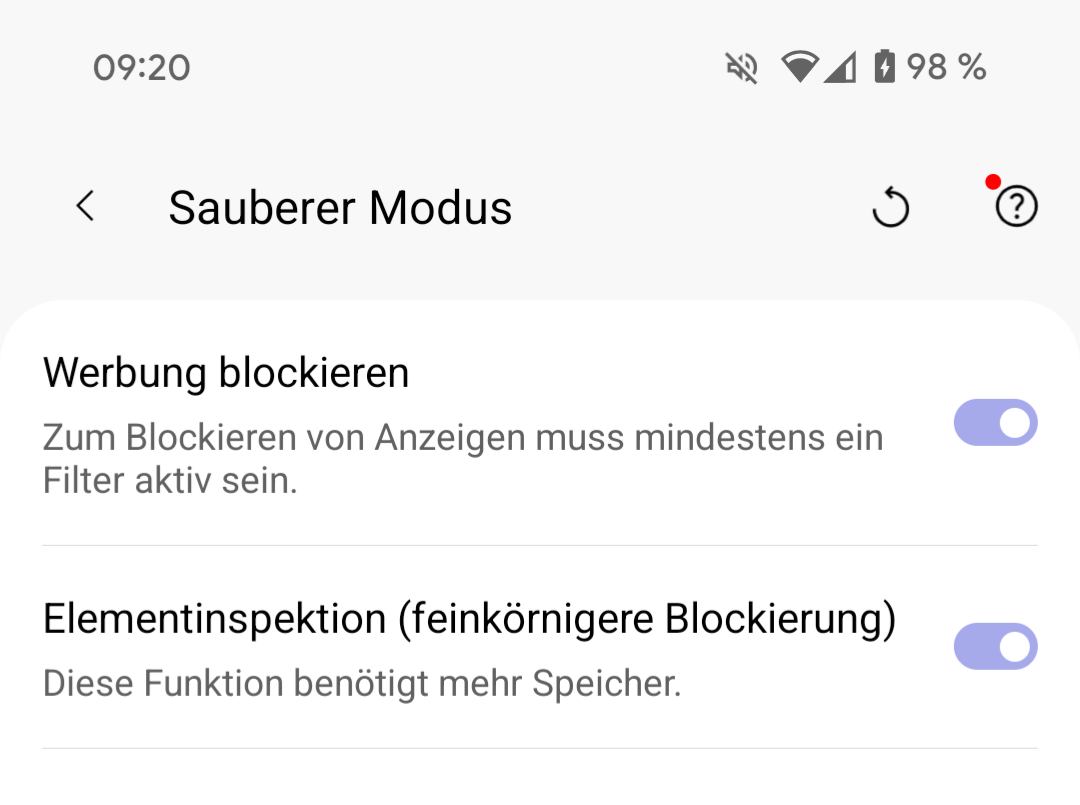Tap the charging battery icon
1080x805 pixels.
click(x=884, y=67)
